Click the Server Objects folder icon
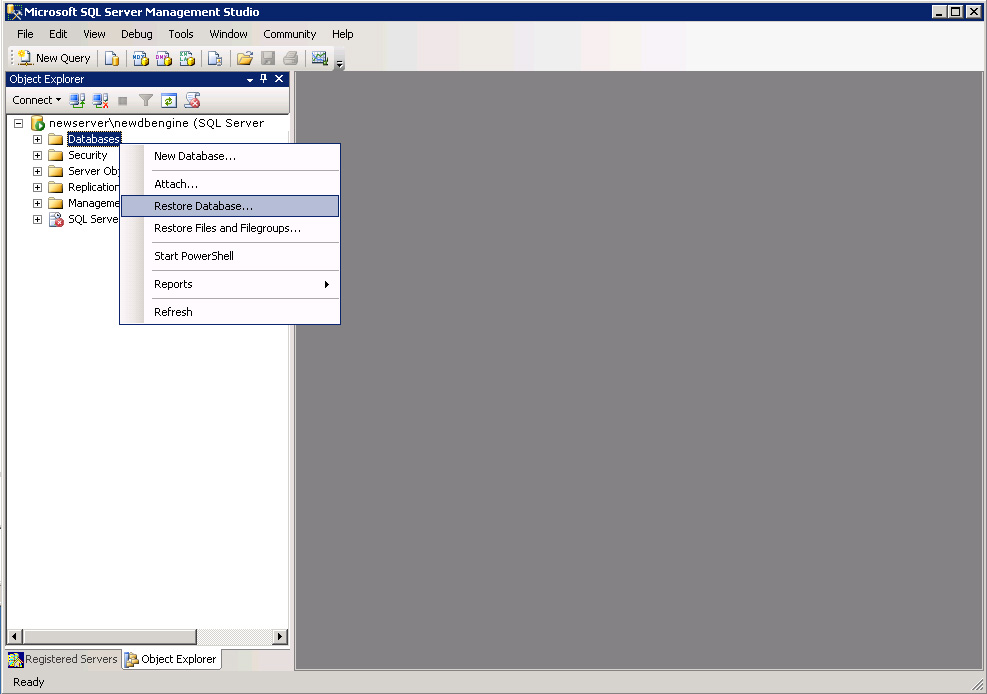The image size is (987, 694). click(56, 171)
